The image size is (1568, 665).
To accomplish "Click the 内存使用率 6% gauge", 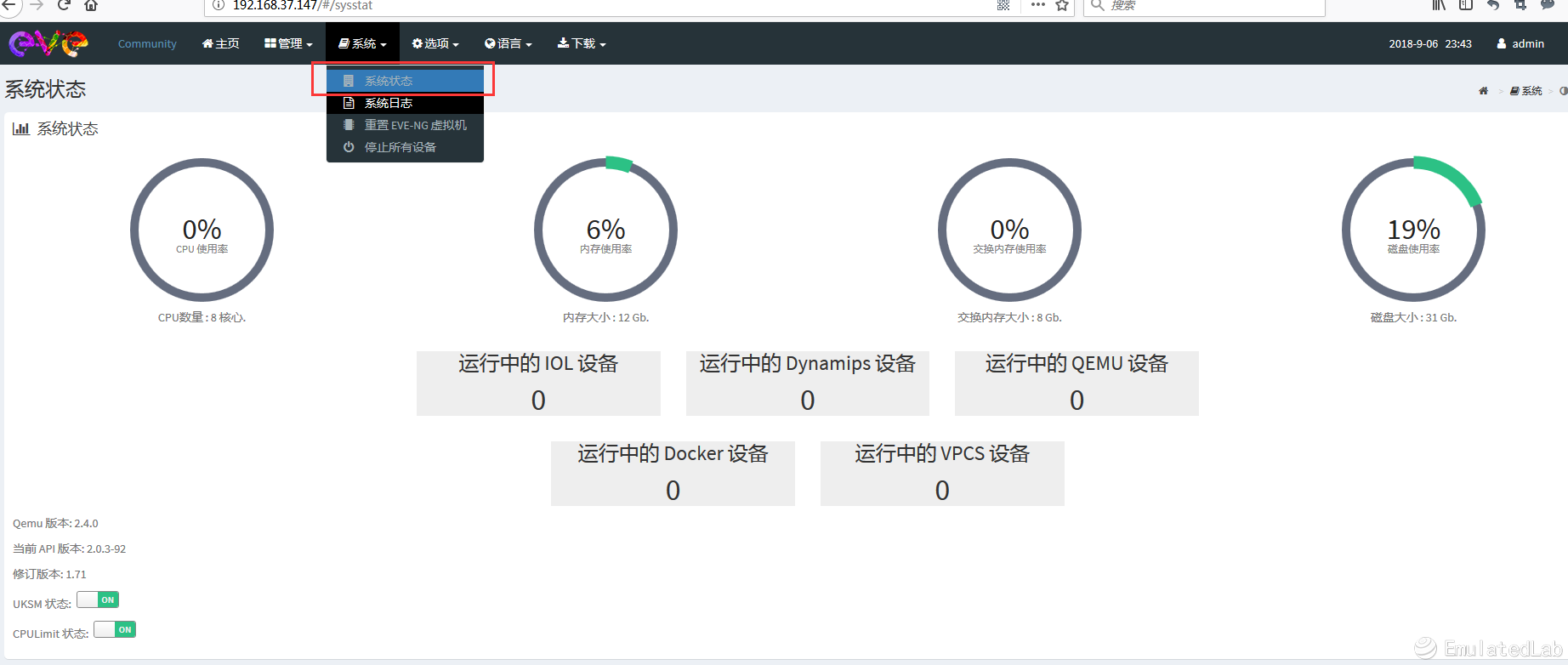I will pyautogui.click(x=605, y=230).
